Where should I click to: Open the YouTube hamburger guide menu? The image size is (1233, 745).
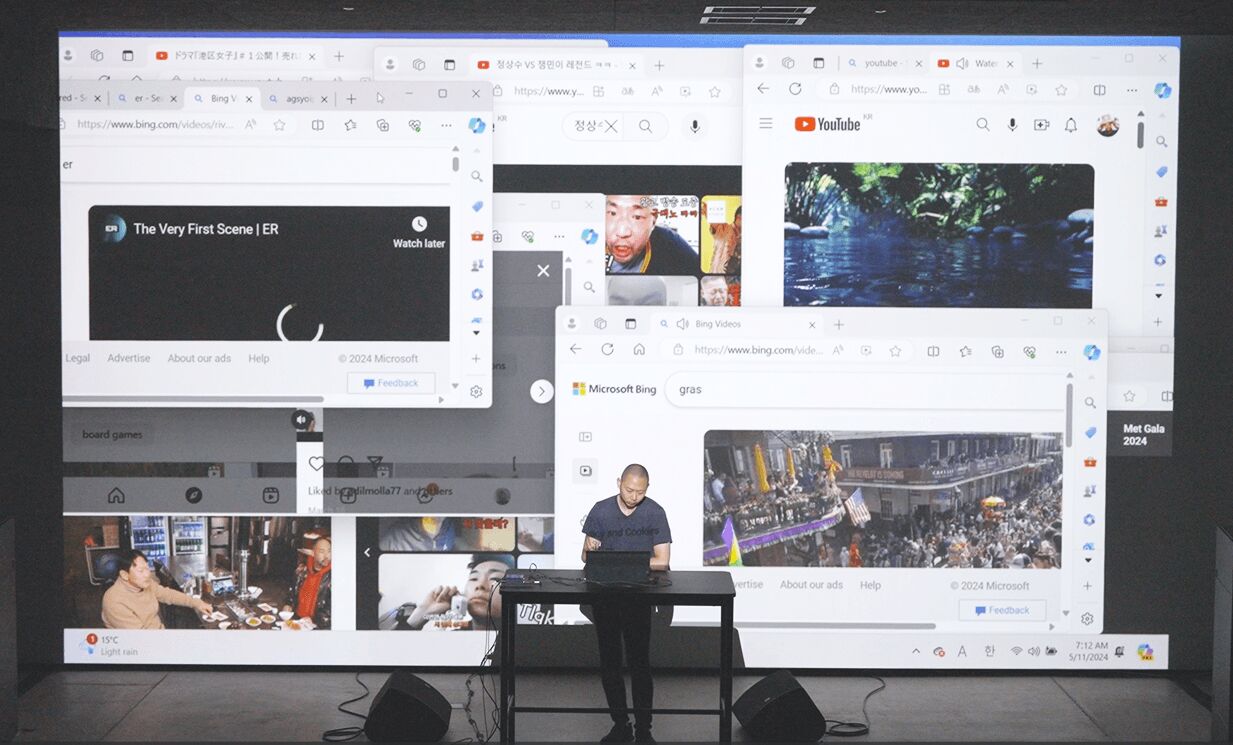pos(766,123)
